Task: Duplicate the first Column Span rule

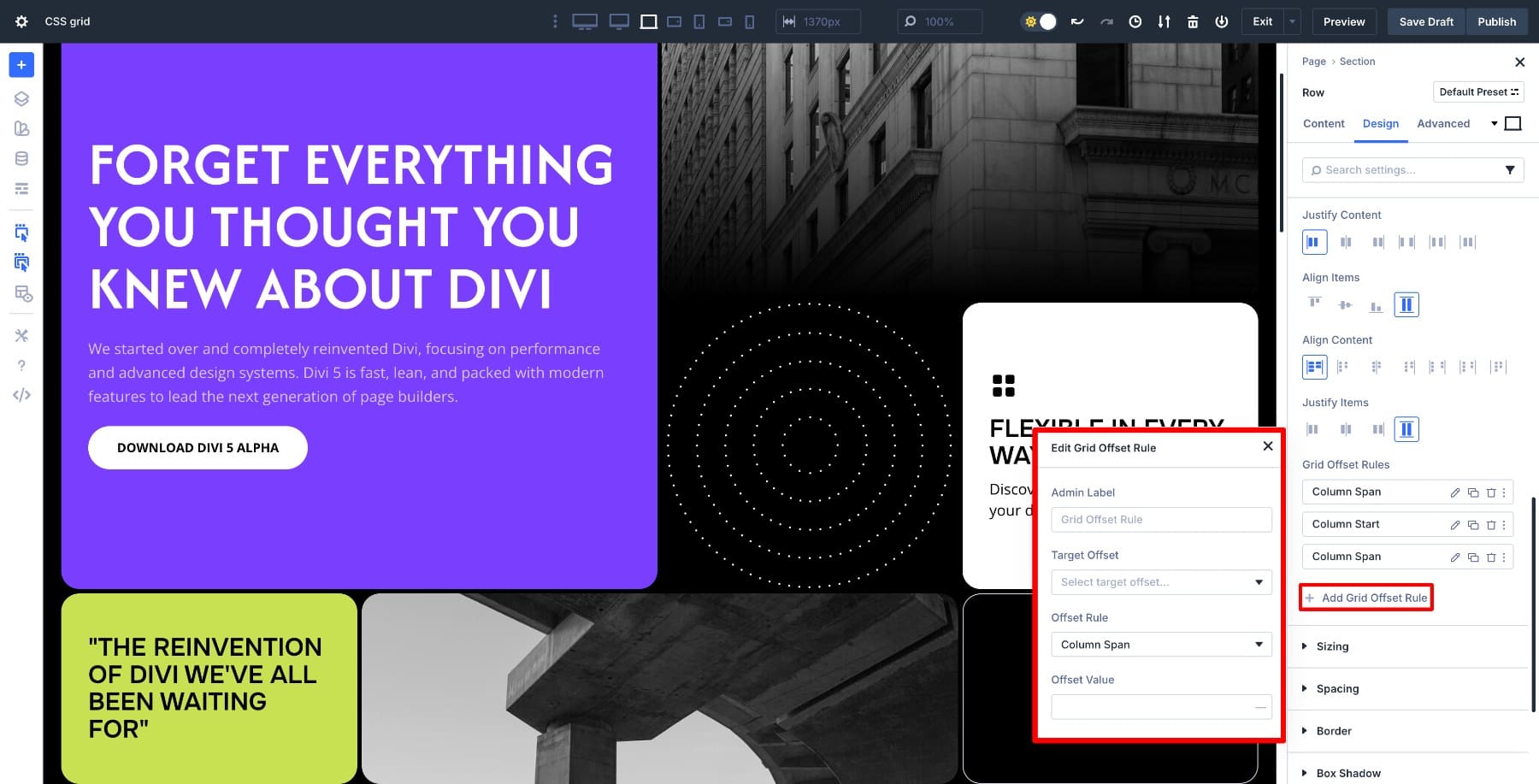Action: [1473, 492]
